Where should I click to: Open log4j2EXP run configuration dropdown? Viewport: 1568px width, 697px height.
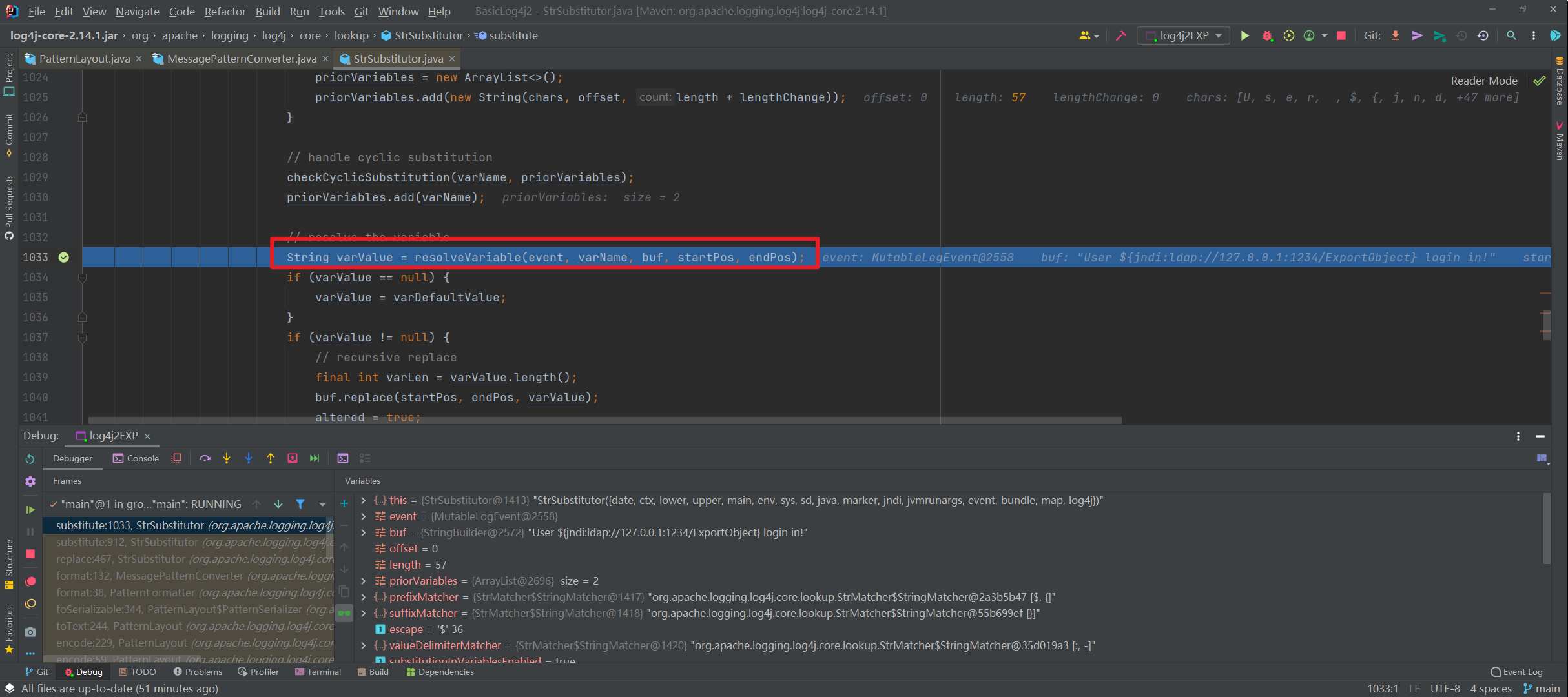pos(1184,35)
